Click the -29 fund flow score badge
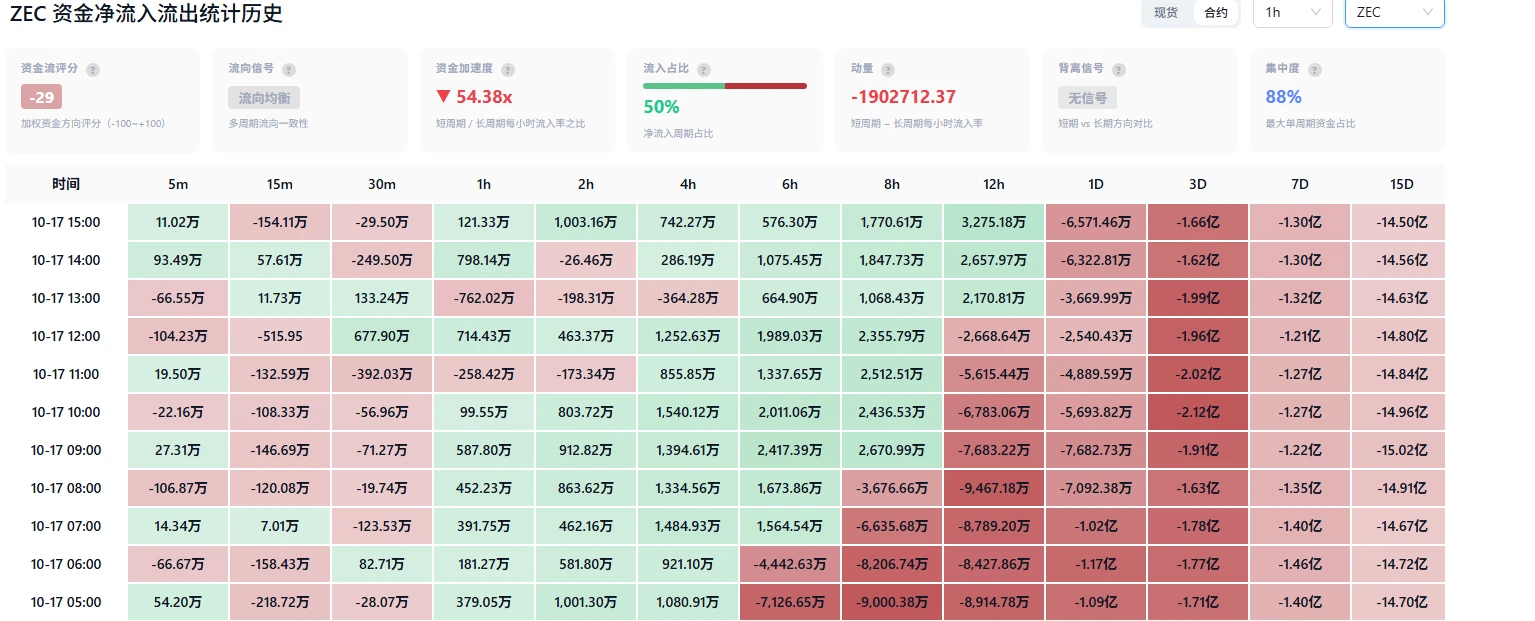The image size is (1535, 621). [42, 97]
